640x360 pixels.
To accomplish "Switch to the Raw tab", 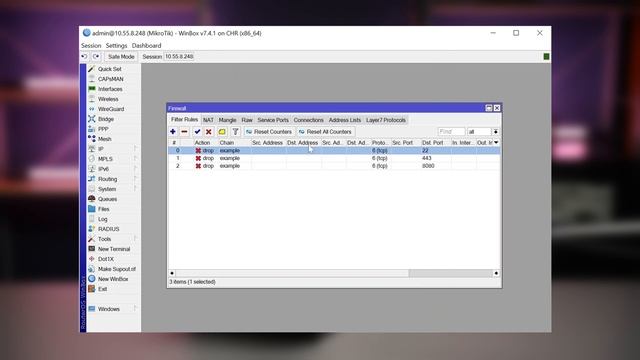I will coord(247,120).
